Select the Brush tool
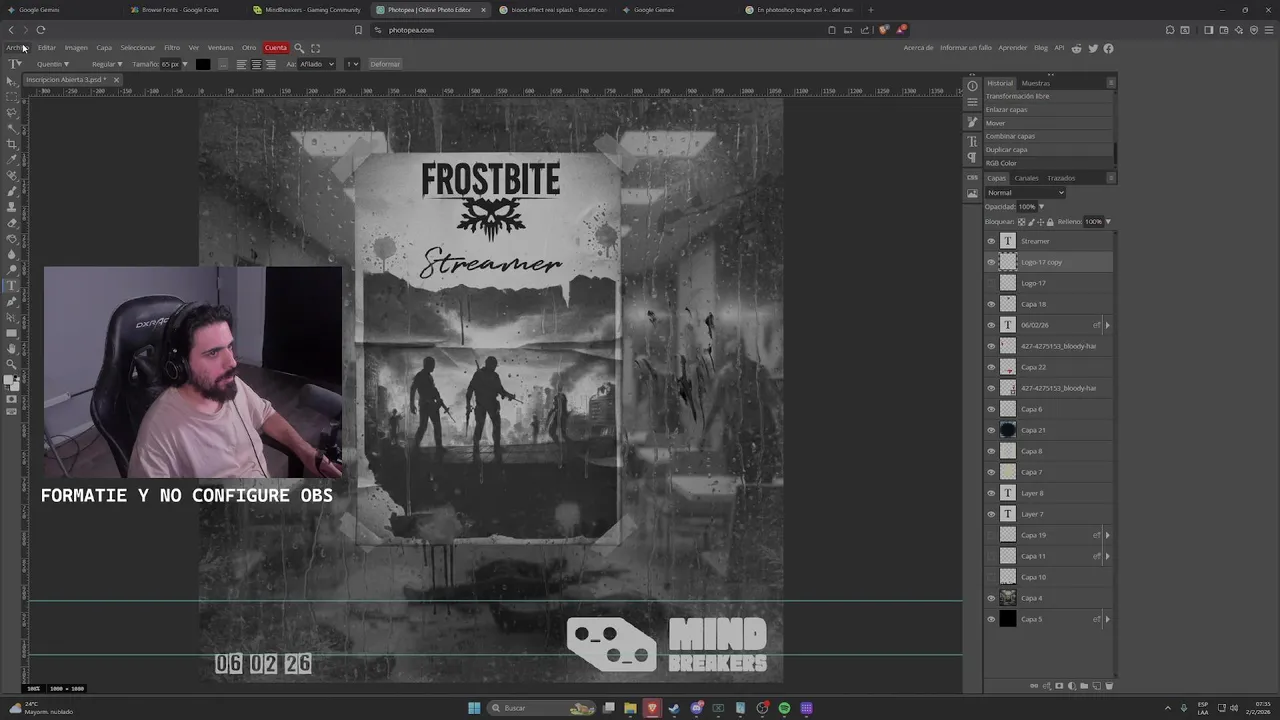This screenshot has width=1280, height=720. coord(12,191)
